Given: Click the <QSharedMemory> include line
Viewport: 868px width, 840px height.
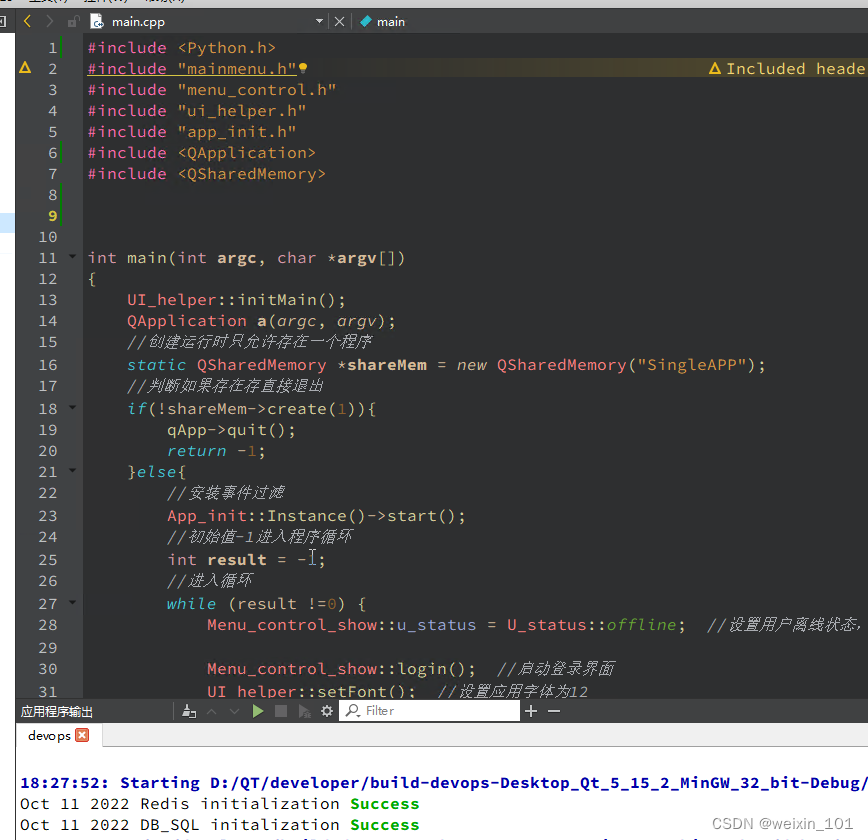Looking at the screenshot, I should pyautogui.click(x=207, y=174).
